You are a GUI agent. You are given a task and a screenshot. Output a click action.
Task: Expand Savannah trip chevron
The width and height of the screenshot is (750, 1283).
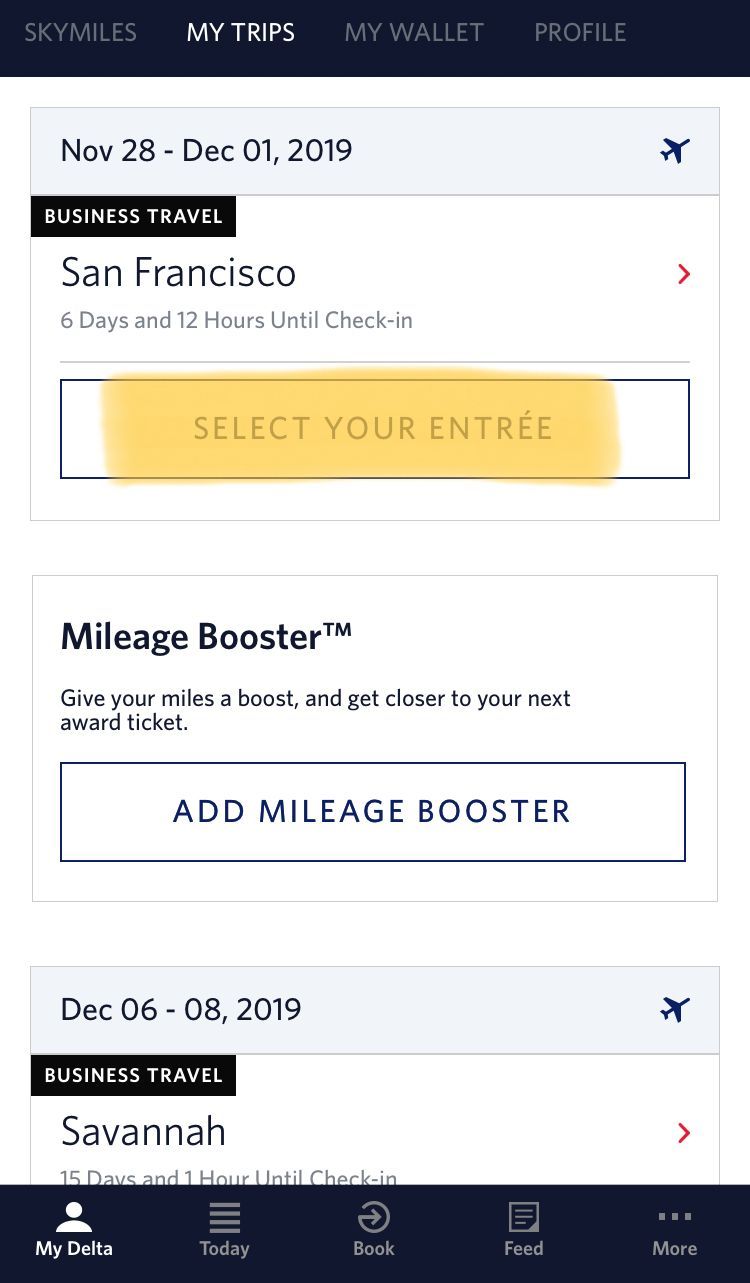684,1133
